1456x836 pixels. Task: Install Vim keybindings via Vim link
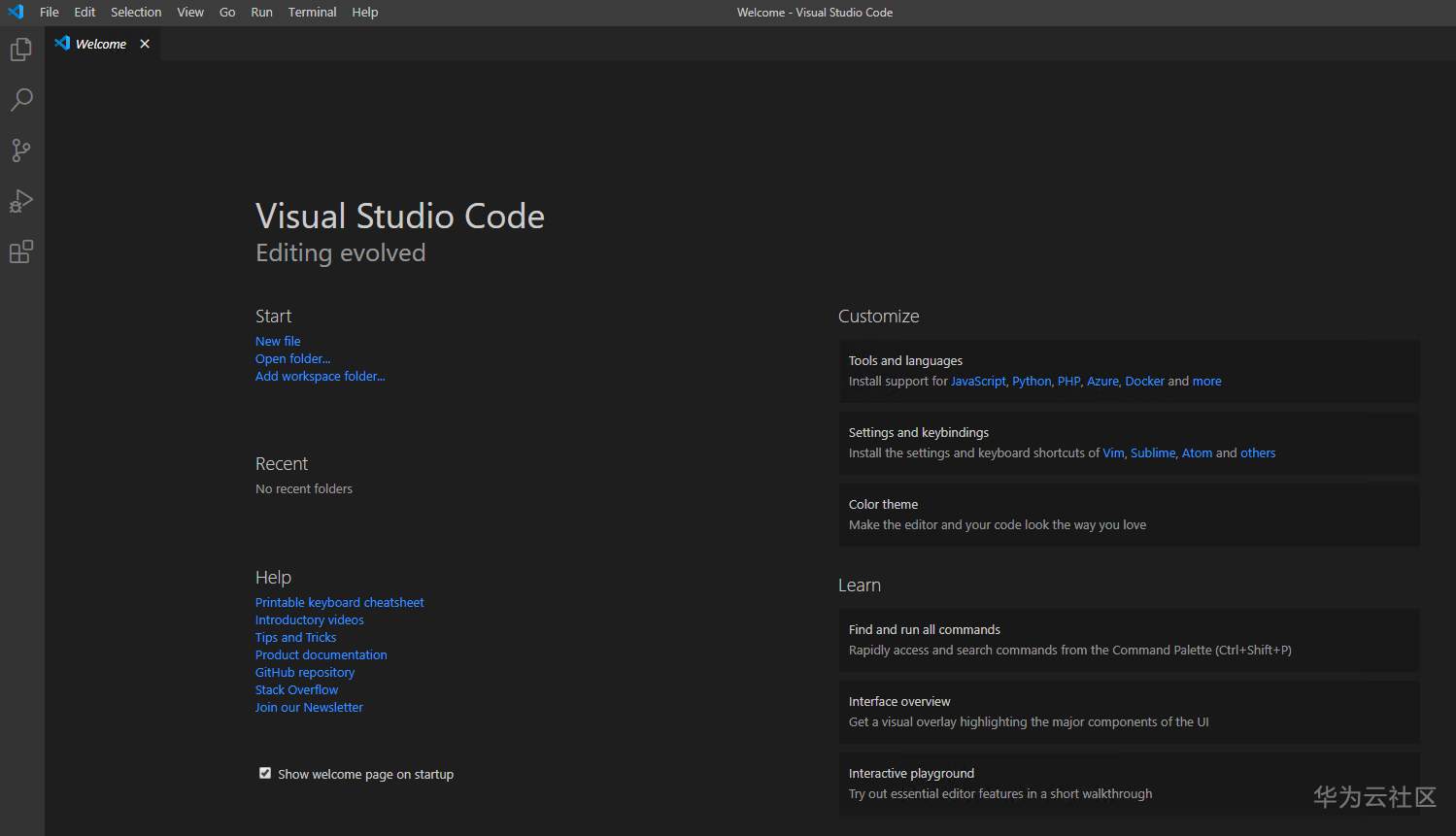(1112, 452)
